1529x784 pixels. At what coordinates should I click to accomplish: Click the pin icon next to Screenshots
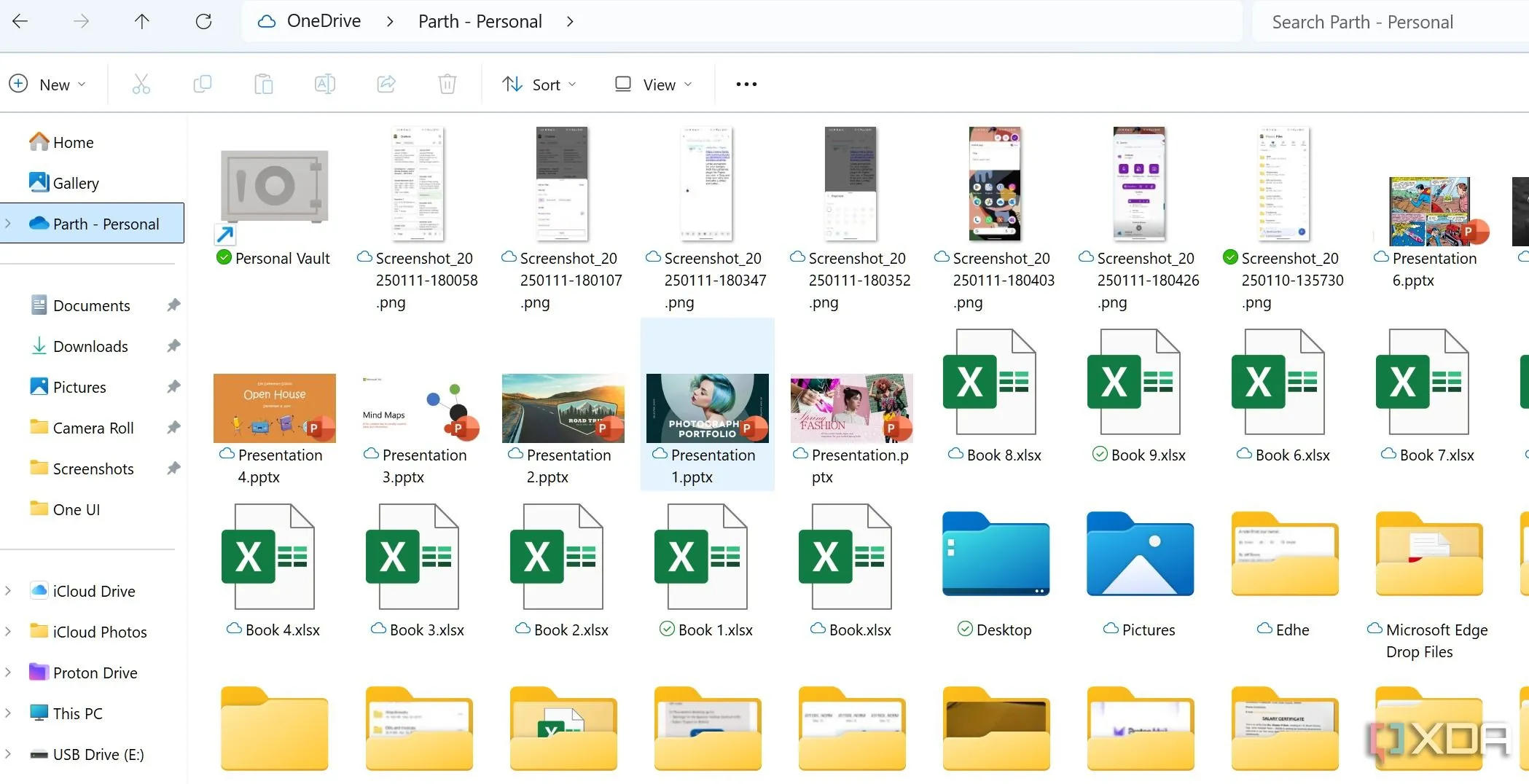pos(173,469)
